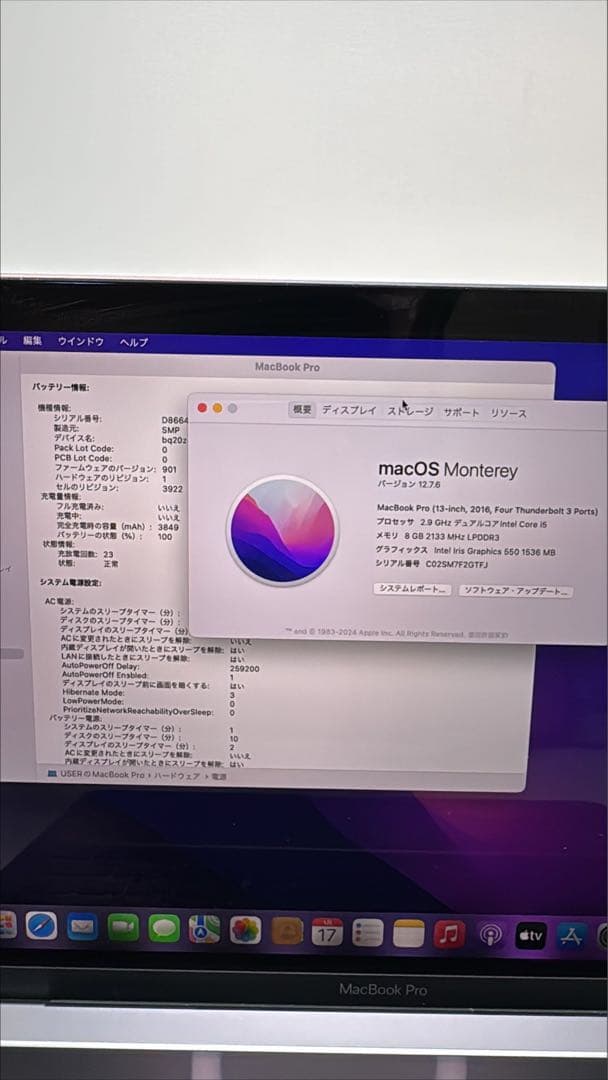608x1080 pixels.
Task: Open the Notes app in the Dock
Action: (409, 933)
